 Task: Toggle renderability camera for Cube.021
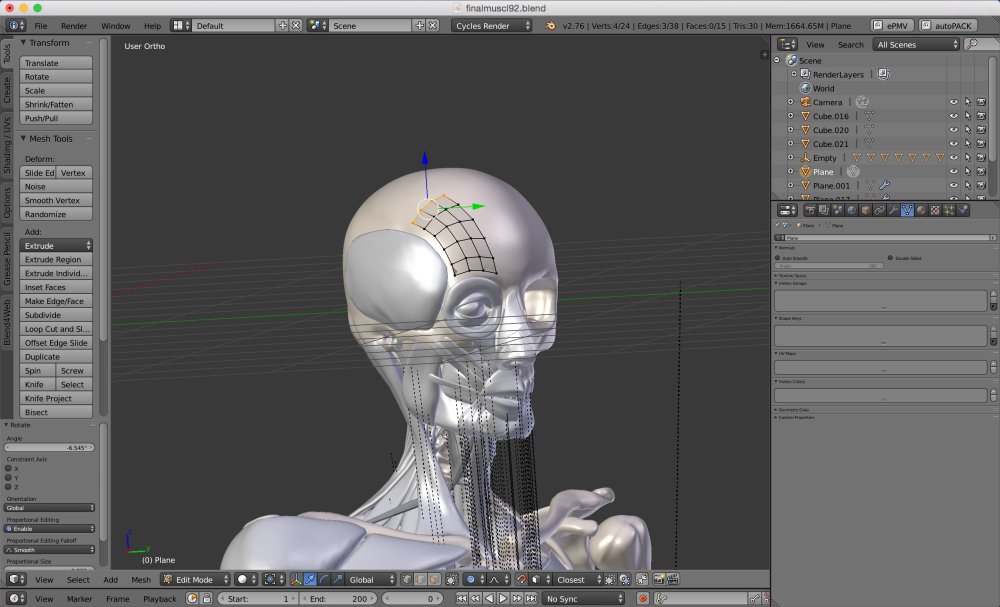982,144
